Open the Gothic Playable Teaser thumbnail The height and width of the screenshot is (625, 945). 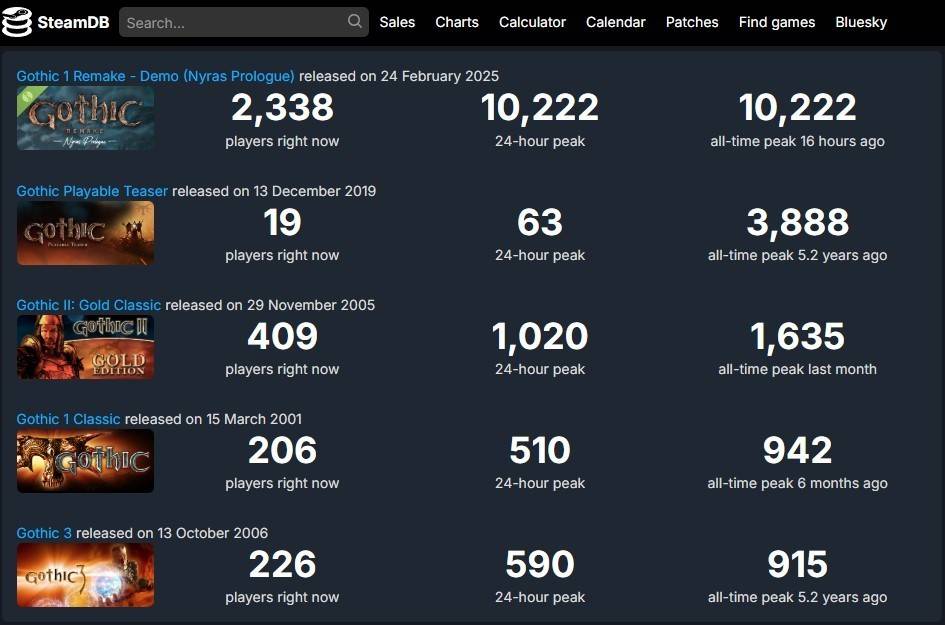(85, 233)
